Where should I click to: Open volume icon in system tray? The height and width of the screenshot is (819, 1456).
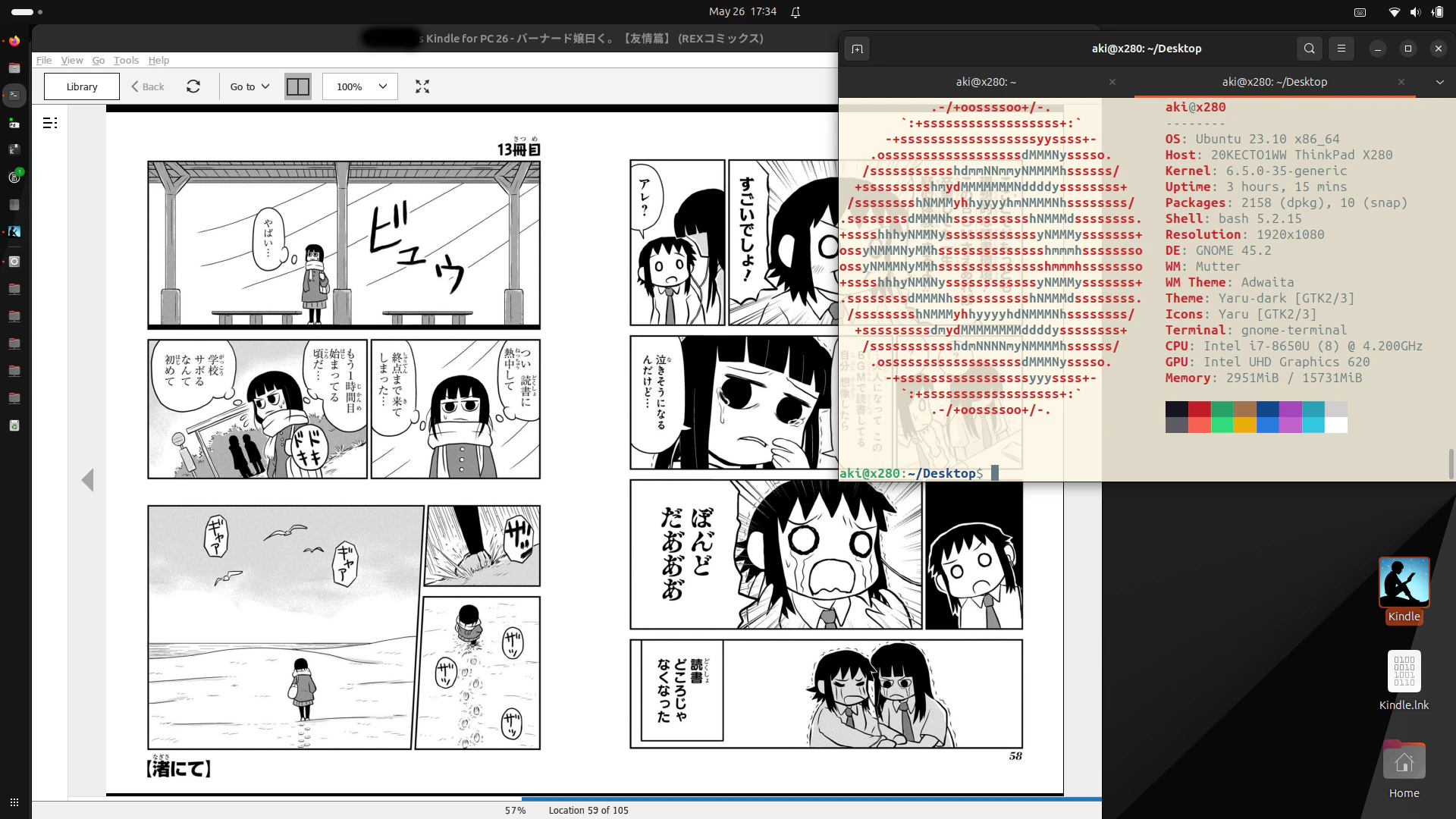pos(1415,11)
